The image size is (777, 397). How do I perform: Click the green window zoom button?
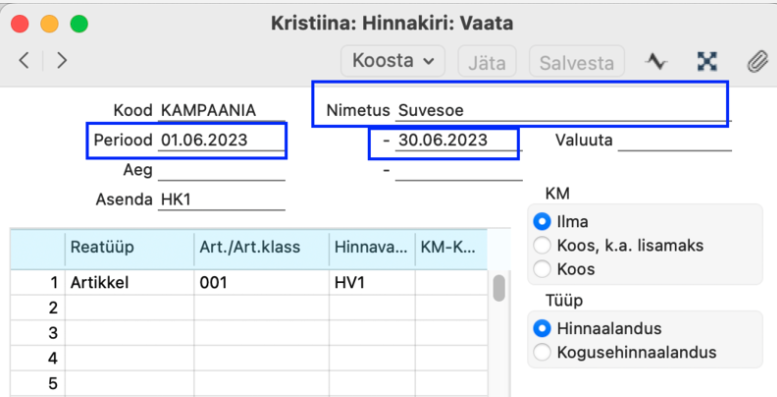(79, 23)
